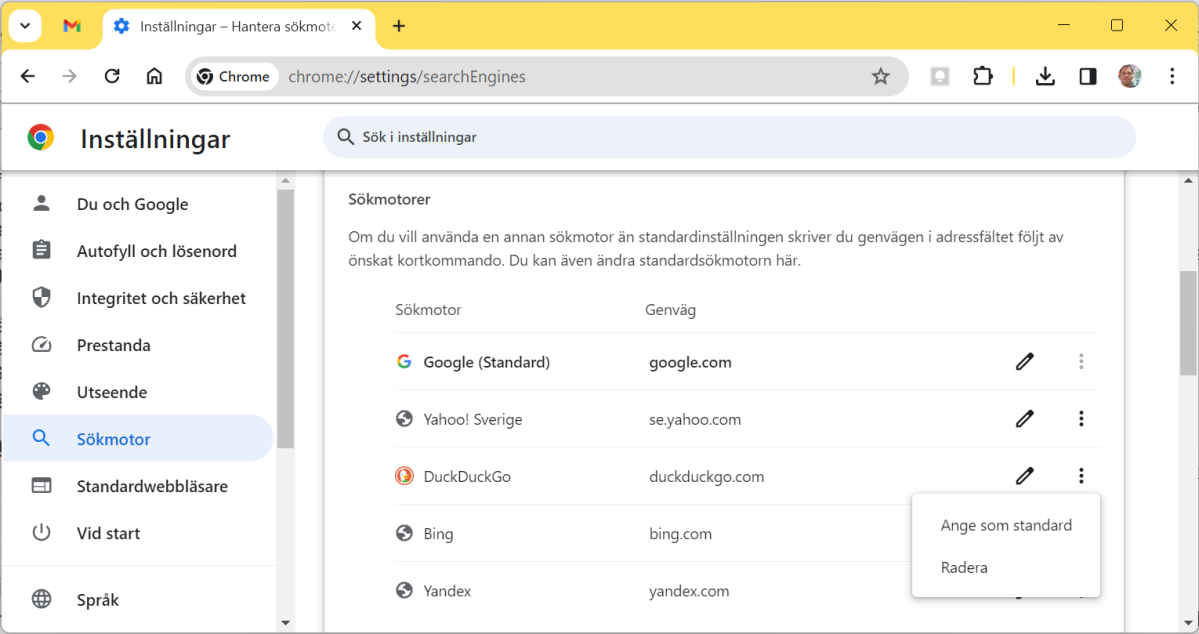The height and width of the screenshot is (634, 1199).
Task: Open the tab search chevron
Action: pos(24,26)
